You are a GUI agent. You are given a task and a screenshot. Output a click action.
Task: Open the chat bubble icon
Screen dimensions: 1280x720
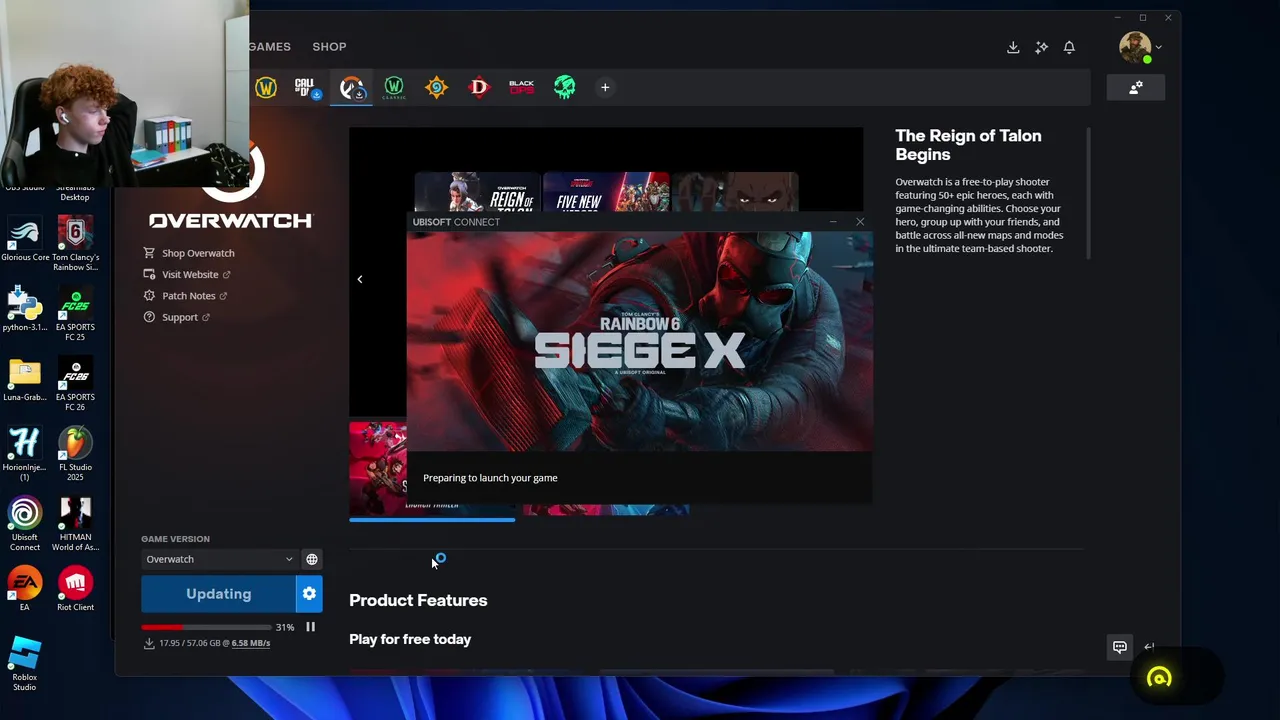pyautogui.click(x=1120, y=647)
